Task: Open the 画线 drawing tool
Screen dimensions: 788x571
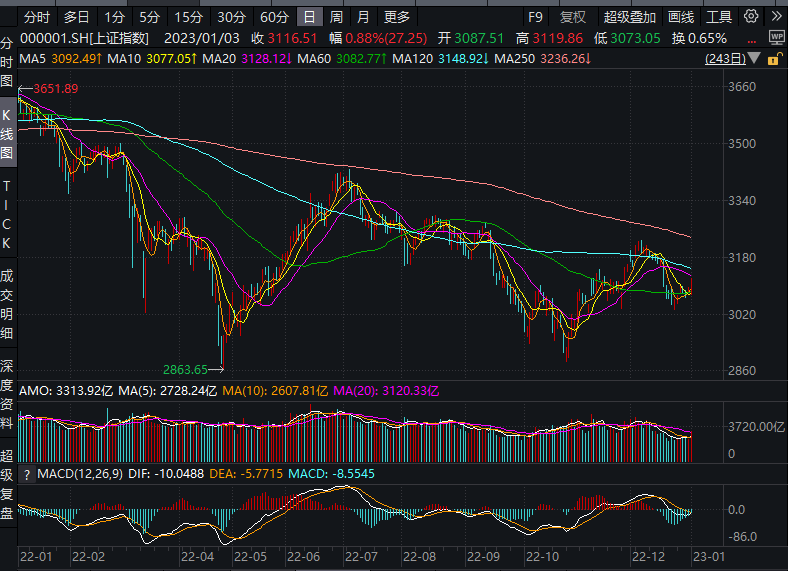Action: (x=681, y=17)
